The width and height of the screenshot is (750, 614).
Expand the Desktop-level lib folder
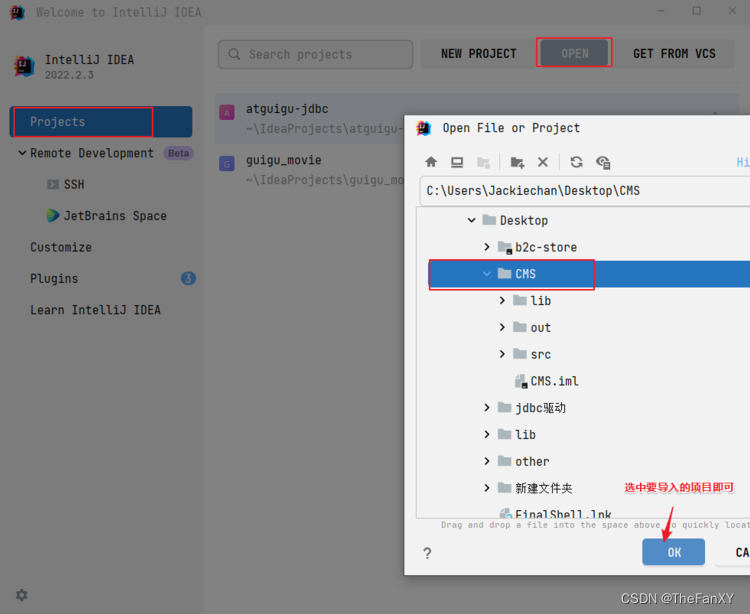[x=487, y=434]
